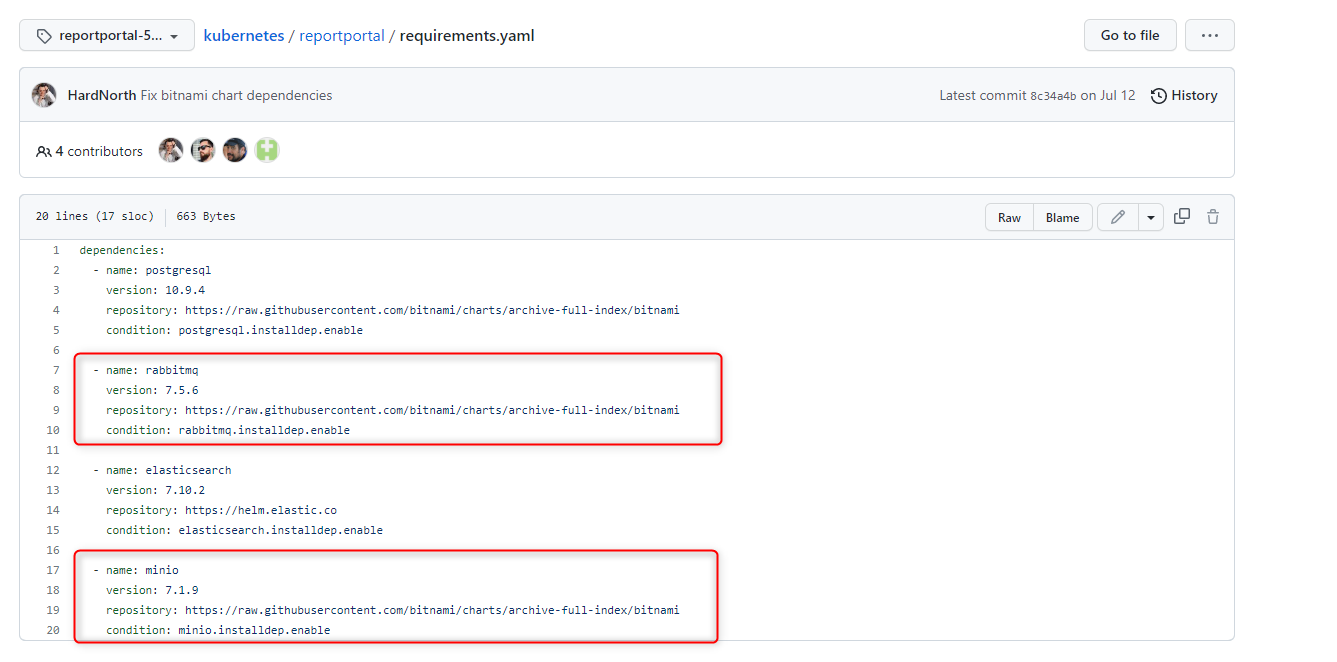This screenshot has width=1337, height=662.
Task: Open the reportportal-5 tag selector dropdown
Action: point(106,34)
